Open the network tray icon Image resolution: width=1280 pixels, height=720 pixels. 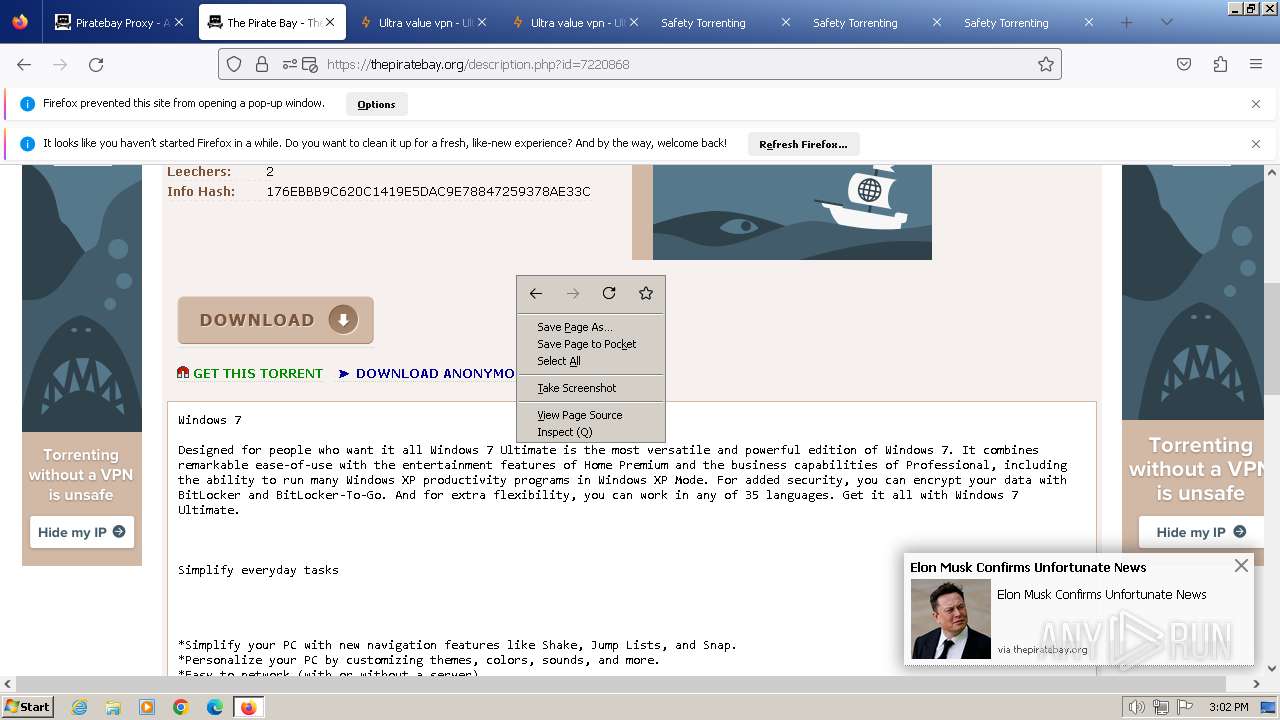tap(1160, 707)
